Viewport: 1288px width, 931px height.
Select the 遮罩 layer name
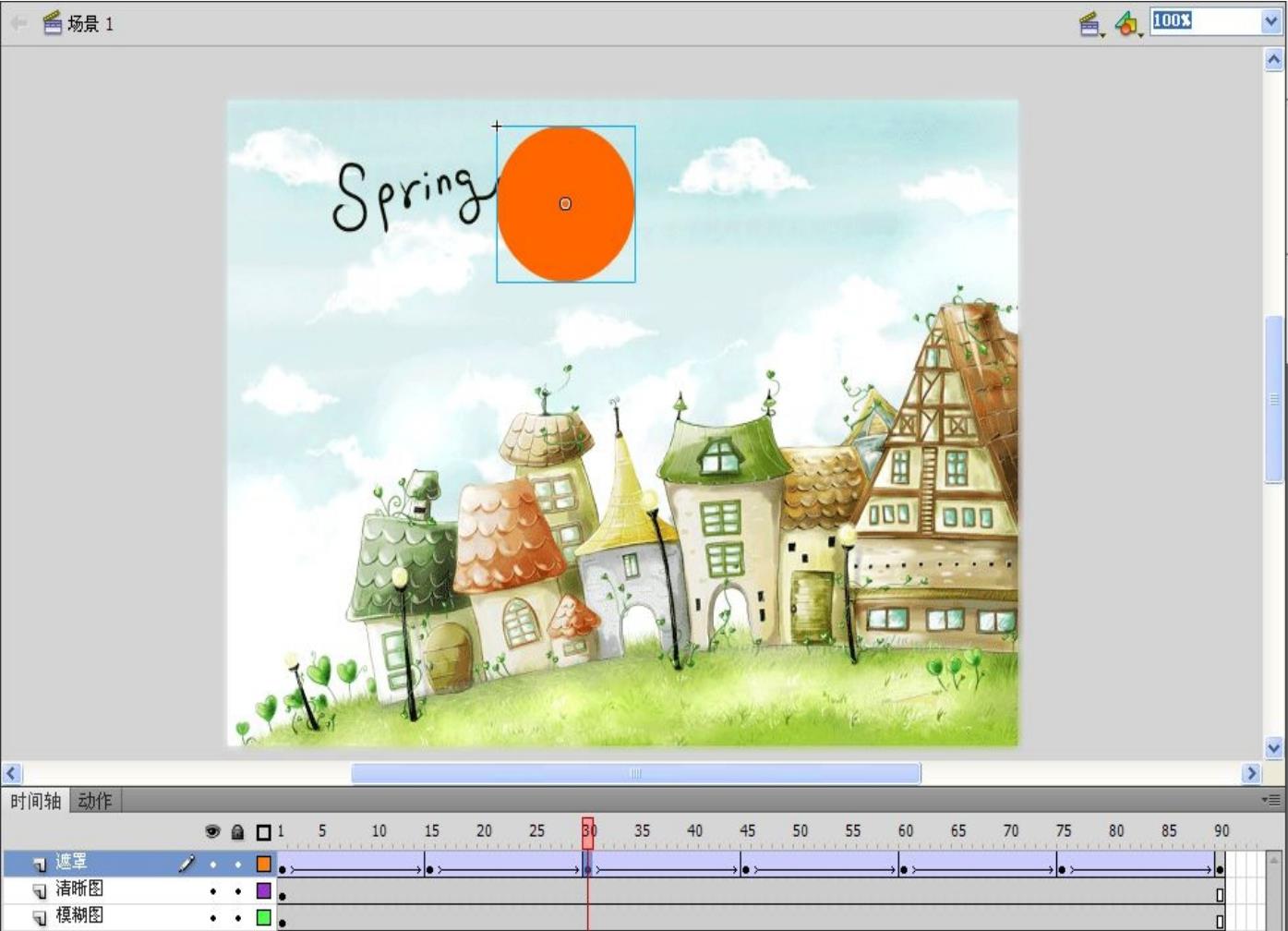[x=72, y=863]
